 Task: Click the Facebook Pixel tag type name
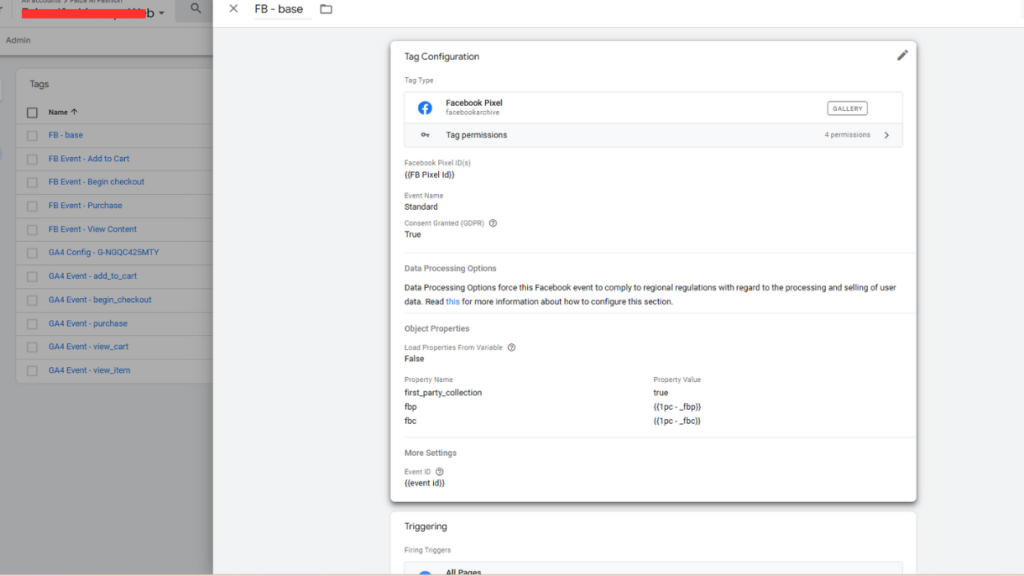coord(473,103)
